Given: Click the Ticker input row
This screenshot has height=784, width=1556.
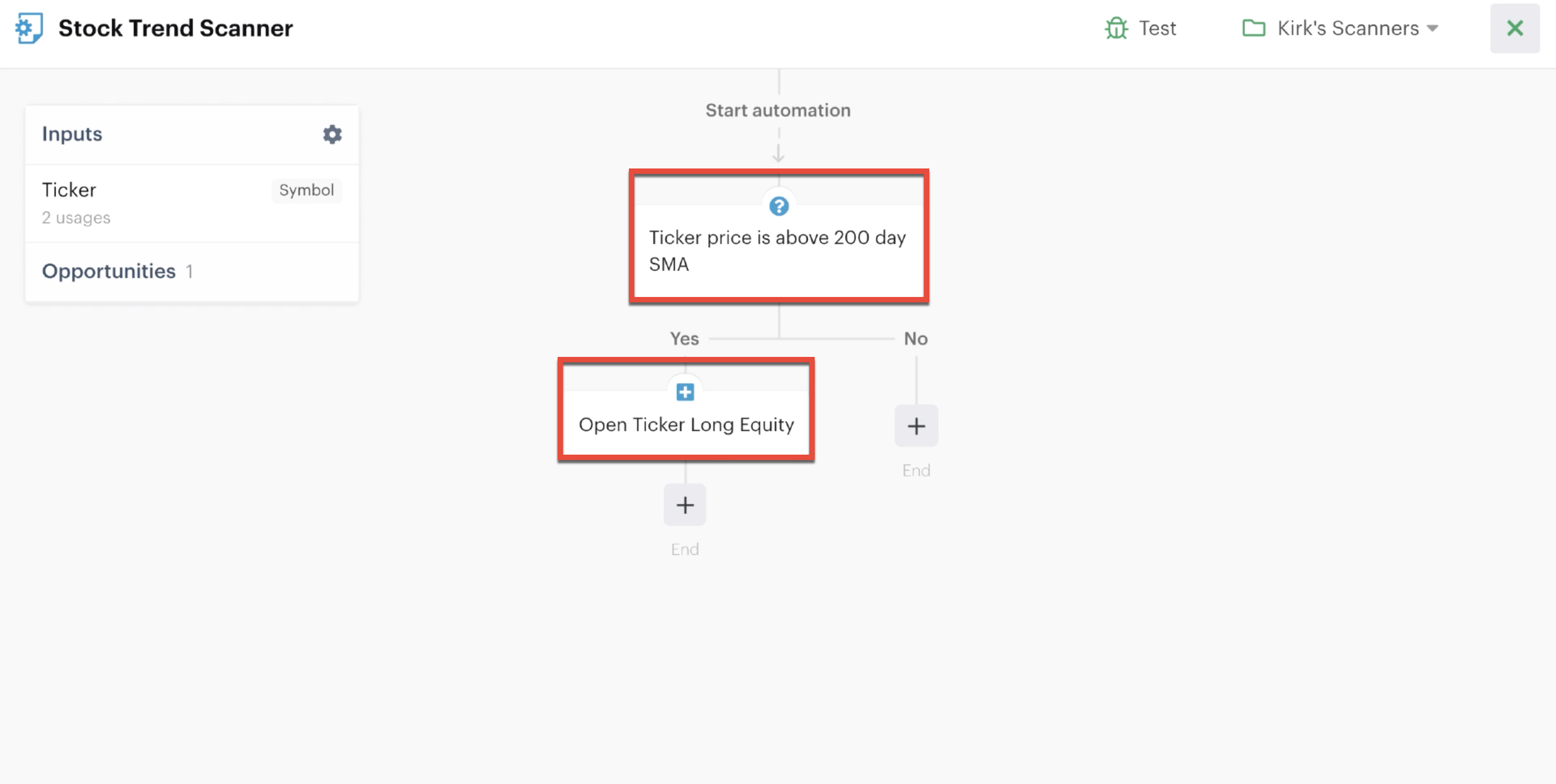Looking at the screenshot, I should 191,204.
